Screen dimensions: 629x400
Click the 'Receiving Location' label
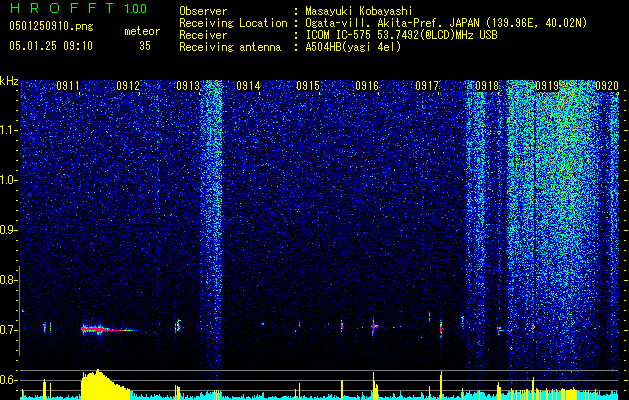tap(233, 23)
